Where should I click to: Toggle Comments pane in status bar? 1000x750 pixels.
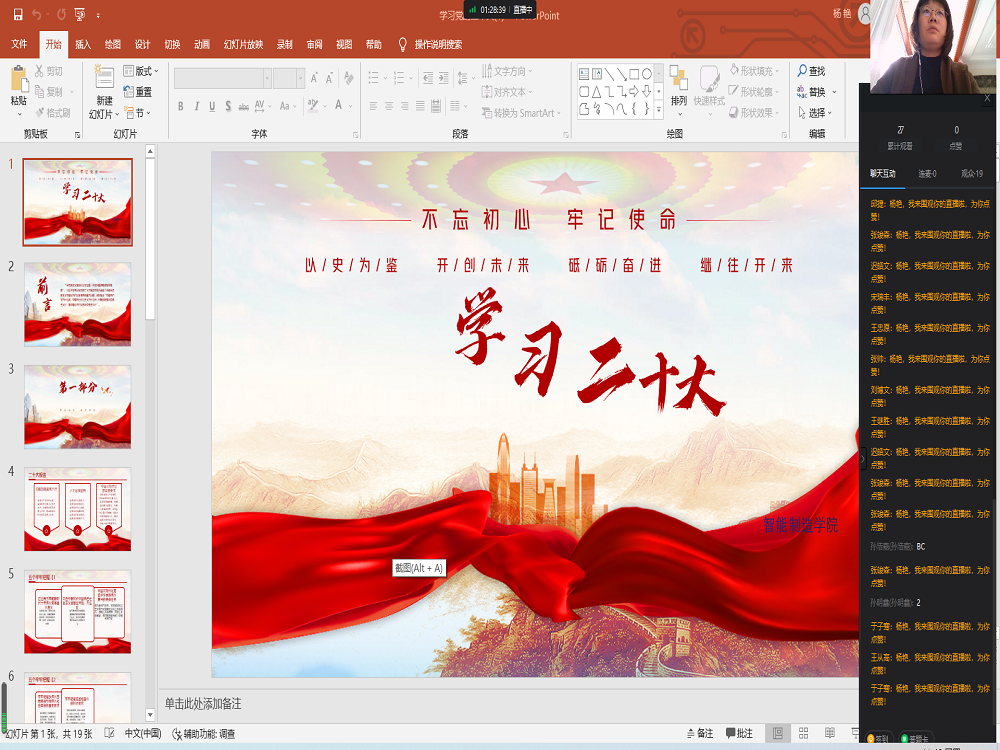tap(739, 734)
